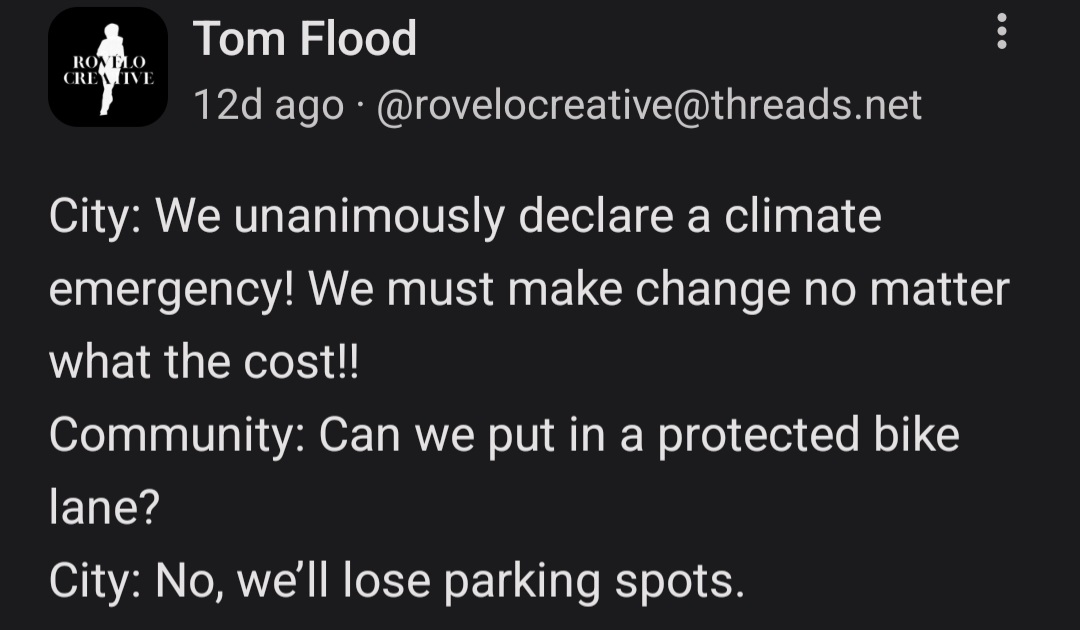Click the word "lane?" in the post
Viewport: 1080px width, 630px height.
pos(105,509)
